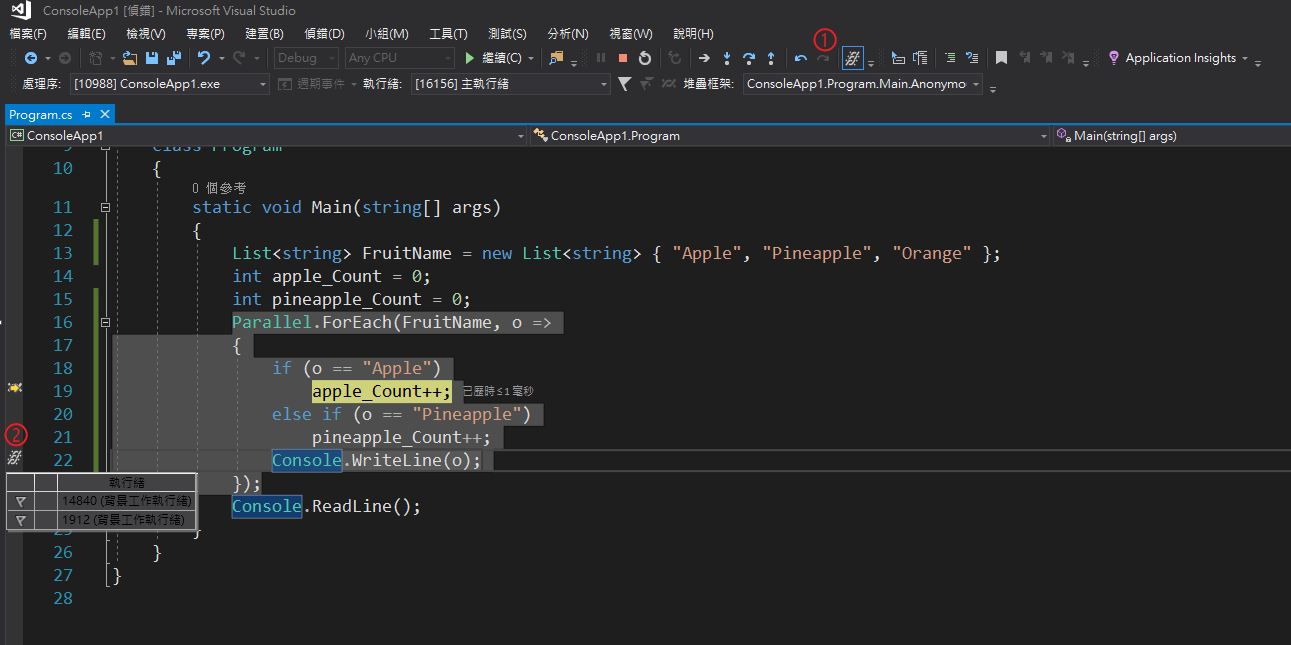Open the 堆疊框架 stack frame dropdown

(863, 84)
